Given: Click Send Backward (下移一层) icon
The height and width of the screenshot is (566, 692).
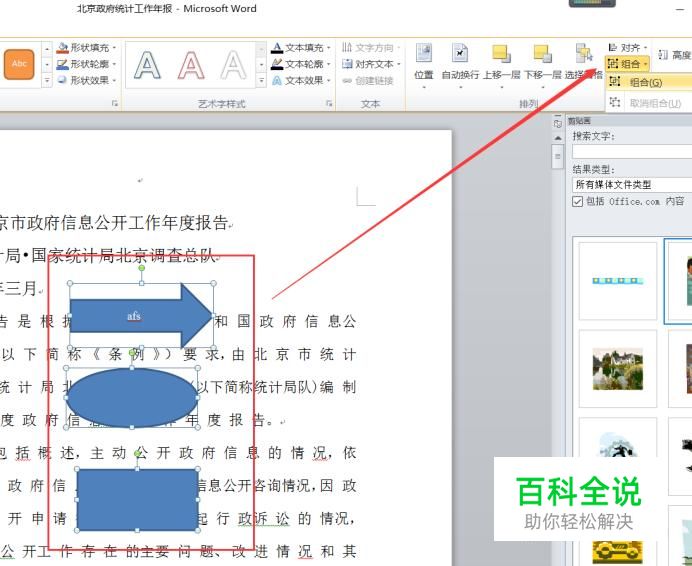Looking at the screenshot, I should coord(542,54).
